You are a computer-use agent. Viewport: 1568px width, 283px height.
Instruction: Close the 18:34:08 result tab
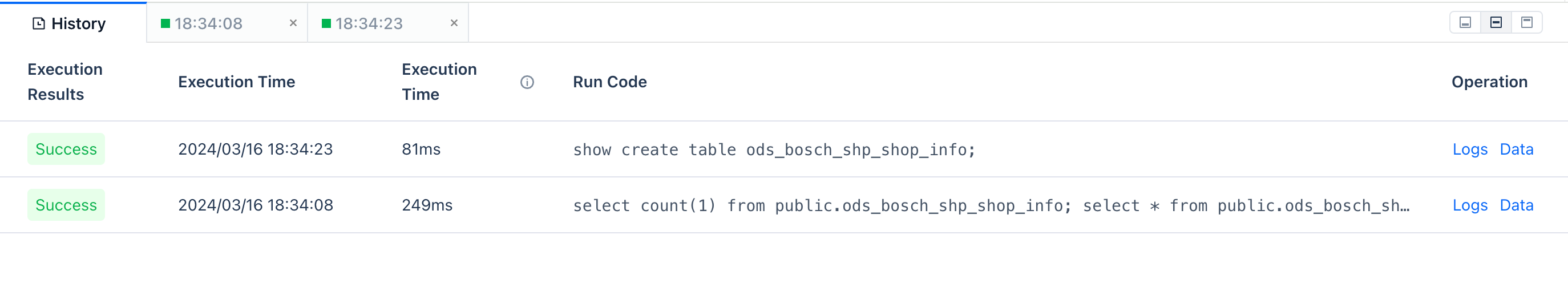point(293,23)
